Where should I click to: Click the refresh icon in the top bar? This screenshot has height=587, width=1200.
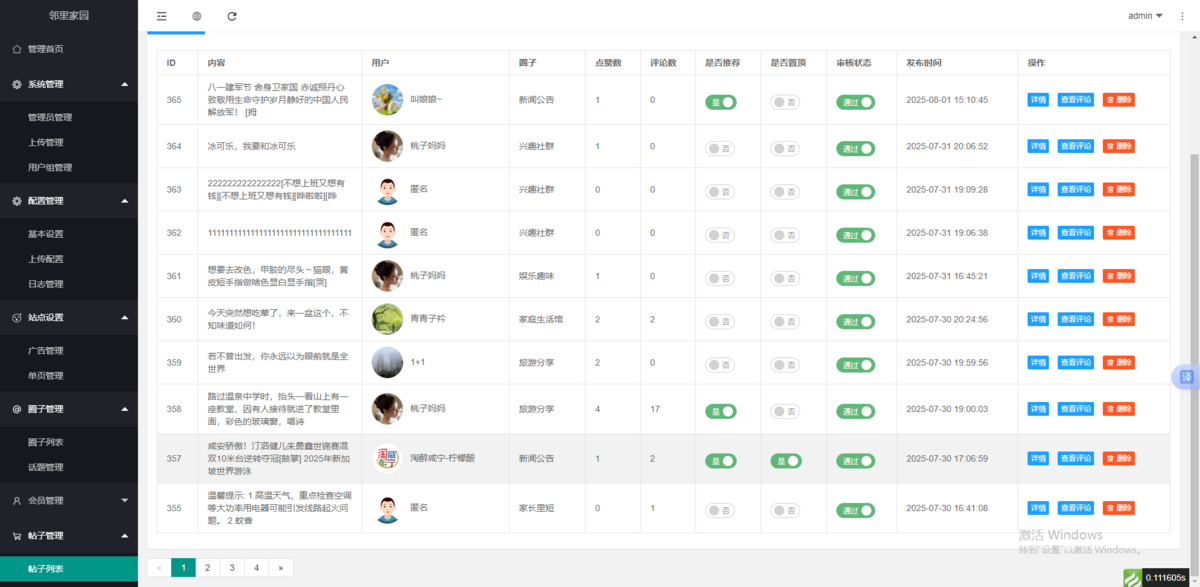click(232, 16)
